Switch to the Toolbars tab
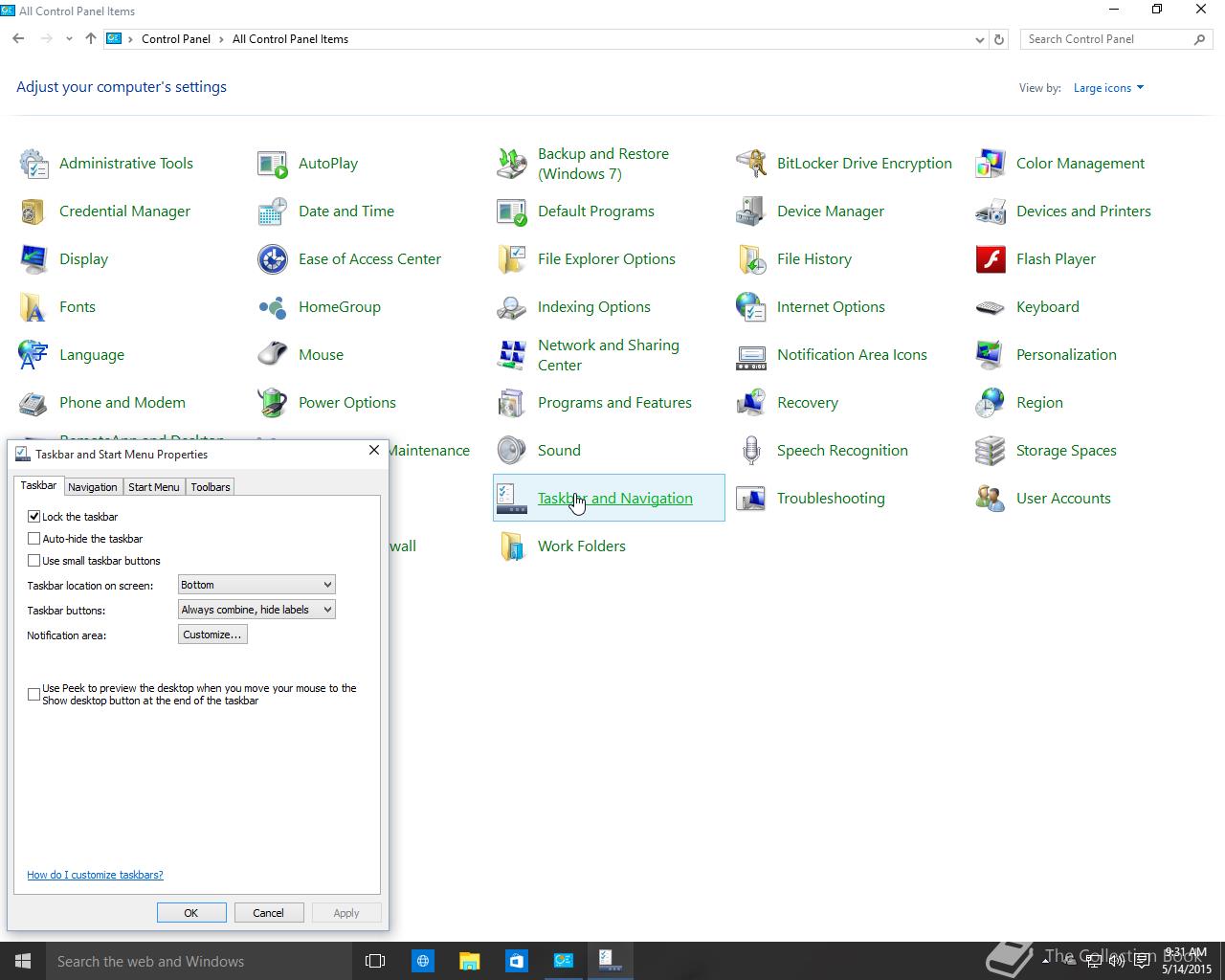 pos(211,487)
